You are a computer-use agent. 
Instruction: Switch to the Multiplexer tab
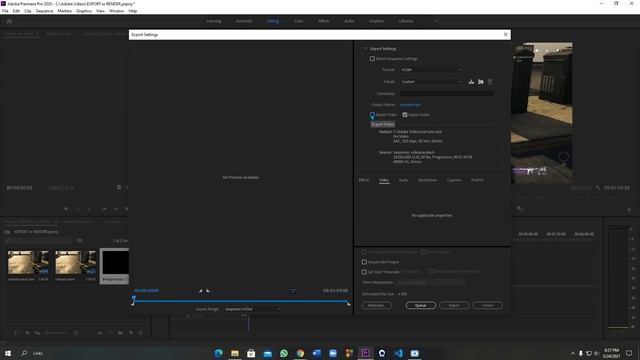point(427,180)
